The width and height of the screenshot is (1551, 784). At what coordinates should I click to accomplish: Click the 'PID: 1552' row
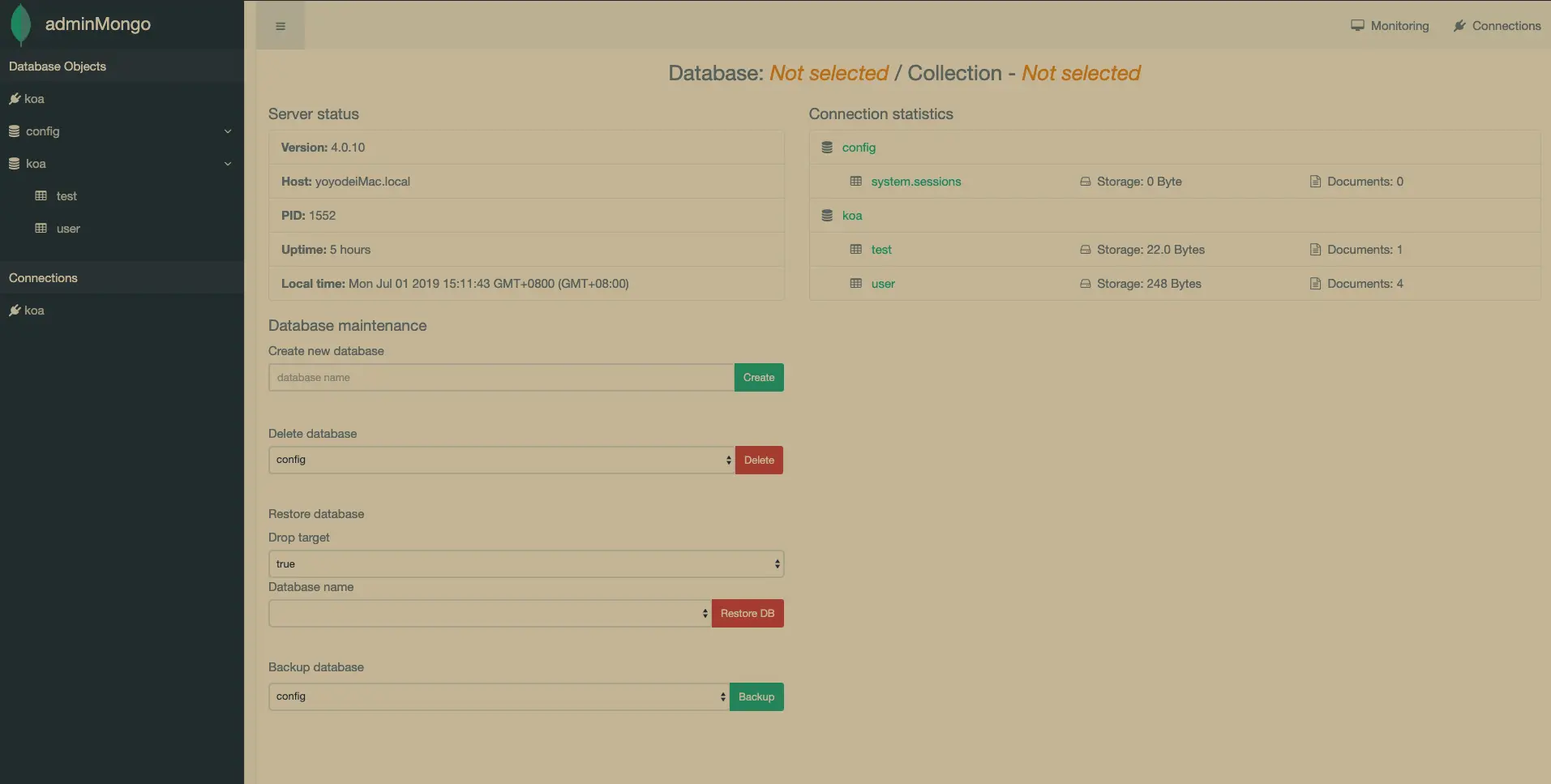tap(526, 216)
